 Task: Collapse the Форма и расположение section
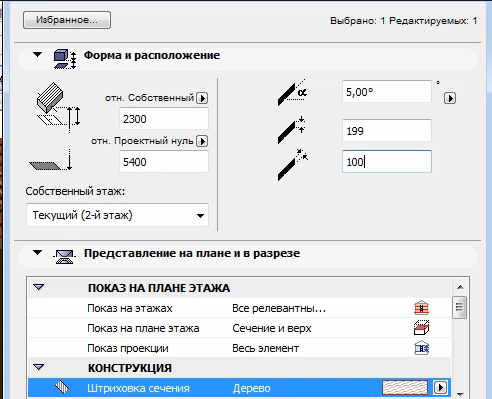coord(38,54)
